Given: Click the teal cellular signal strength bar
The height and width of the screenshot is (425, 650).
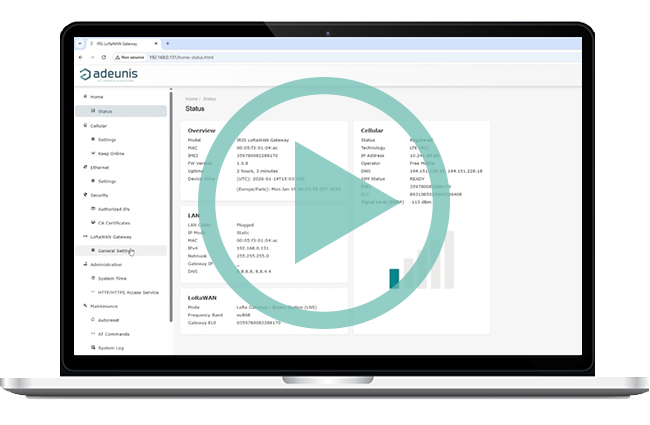Looking at the screenshot, I should (x=394, y=279).
